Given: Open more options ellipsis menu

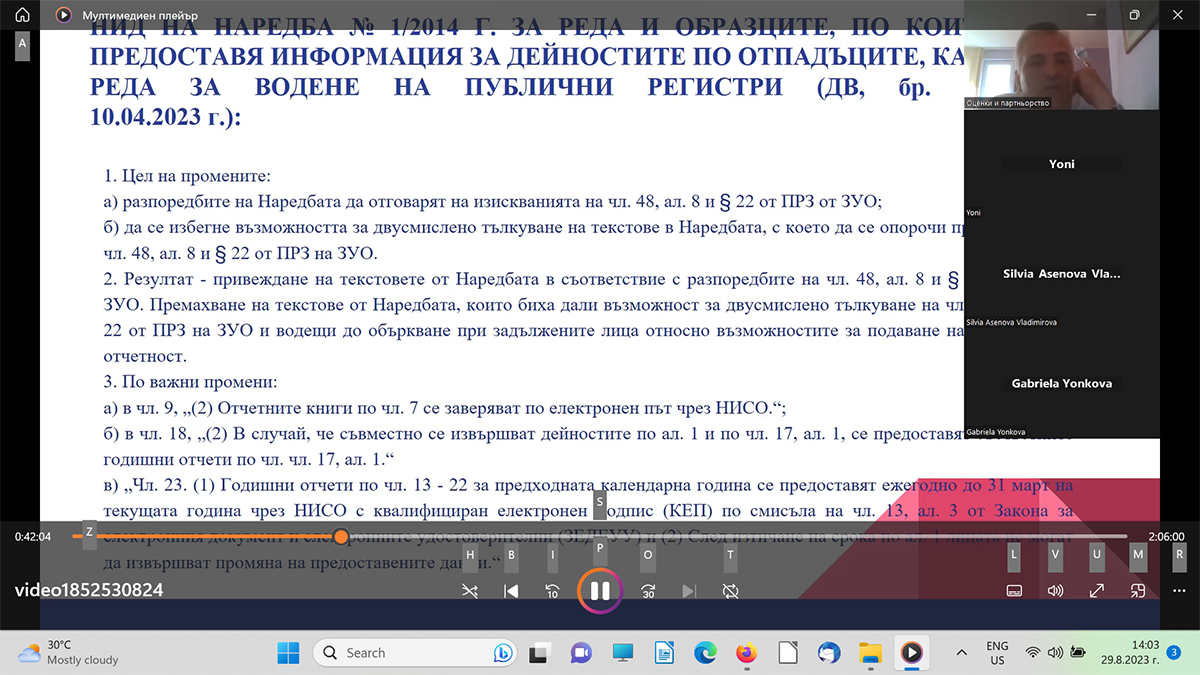Looking at the screenshot, I should pyautogui.click(x=1179, y=591).
